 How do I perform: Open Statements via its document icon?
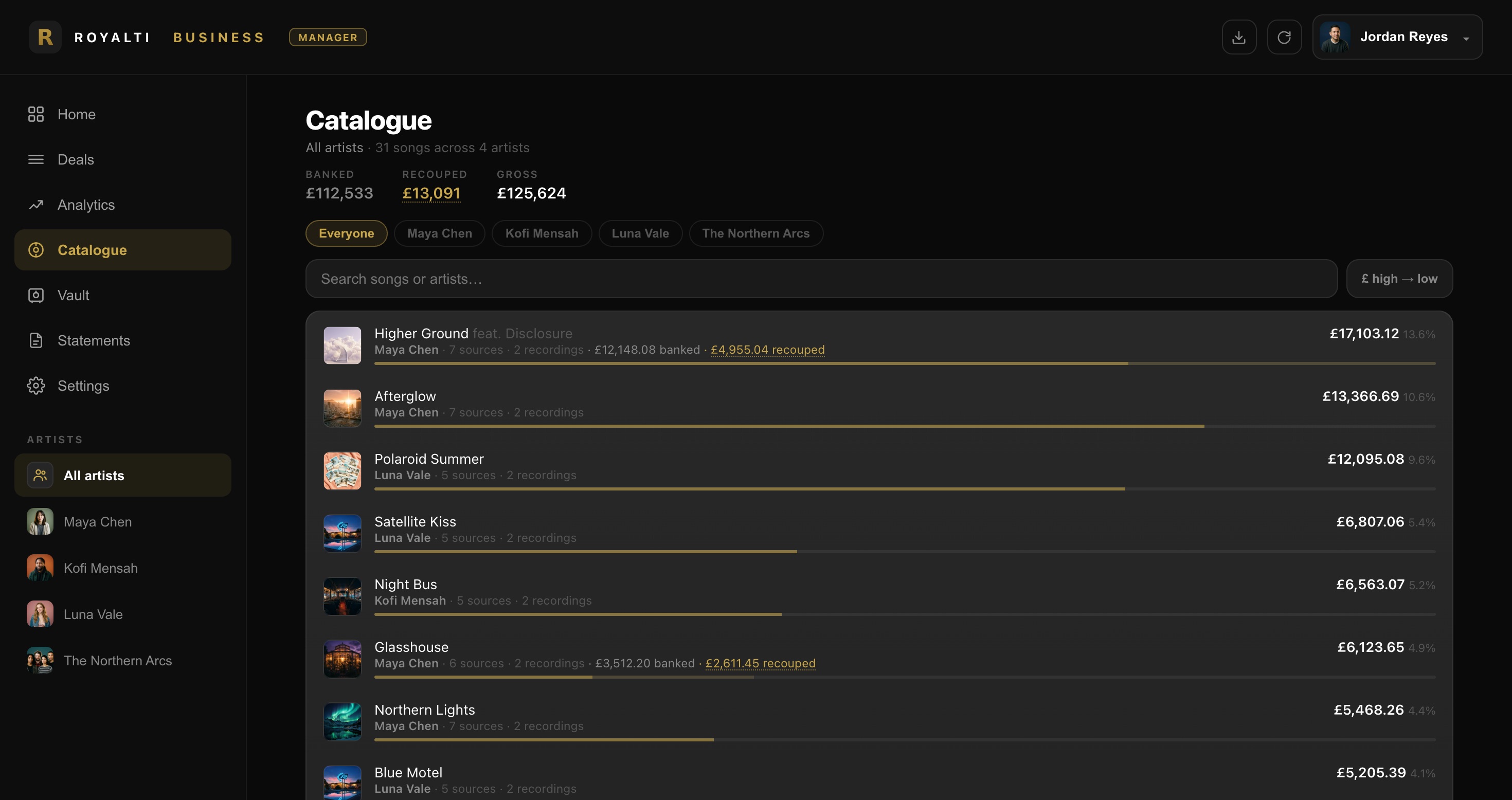click(x=36, y=340)
